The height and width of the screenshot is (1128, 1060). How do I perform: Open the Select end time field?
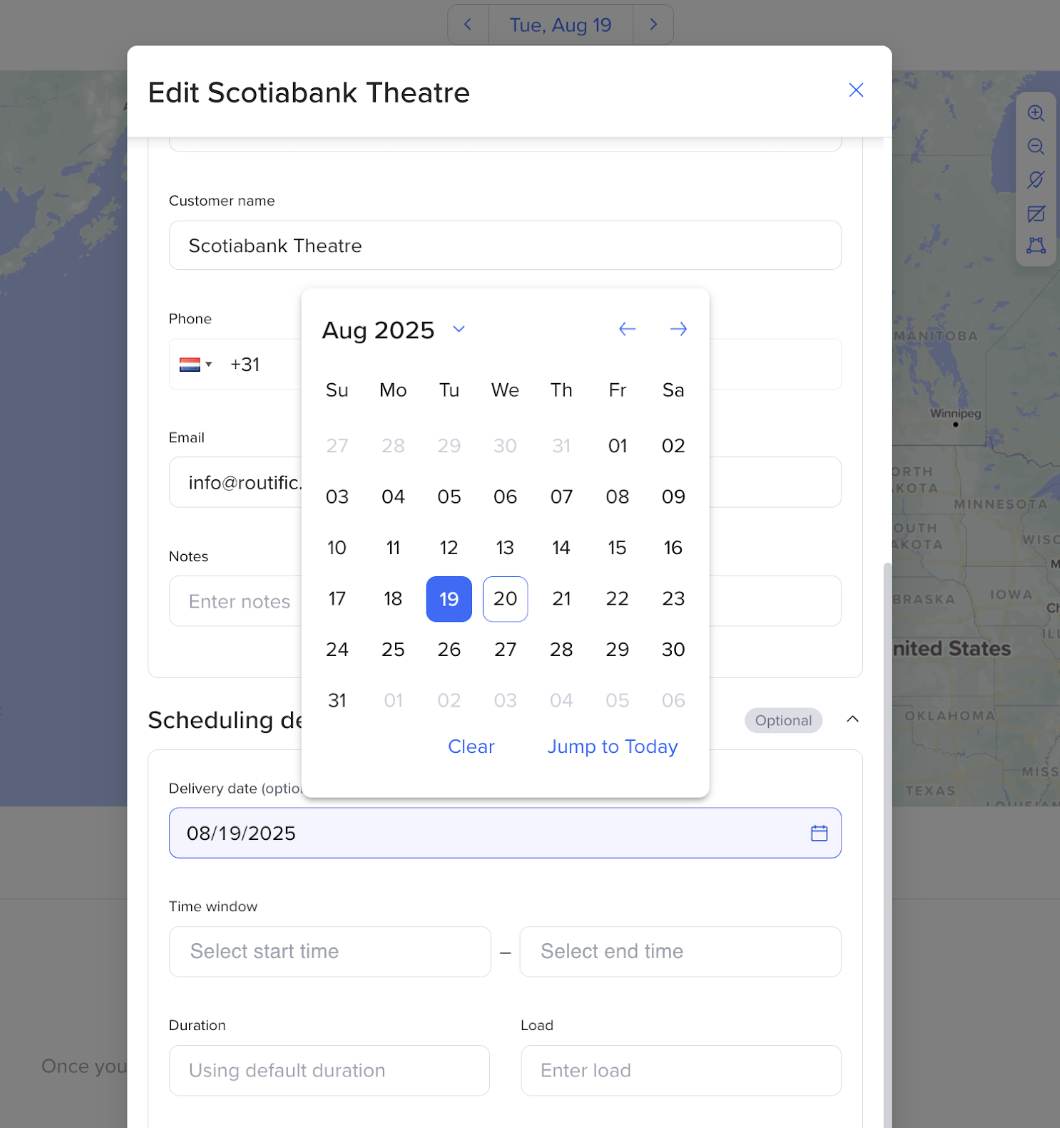click(x=681, y=952)
